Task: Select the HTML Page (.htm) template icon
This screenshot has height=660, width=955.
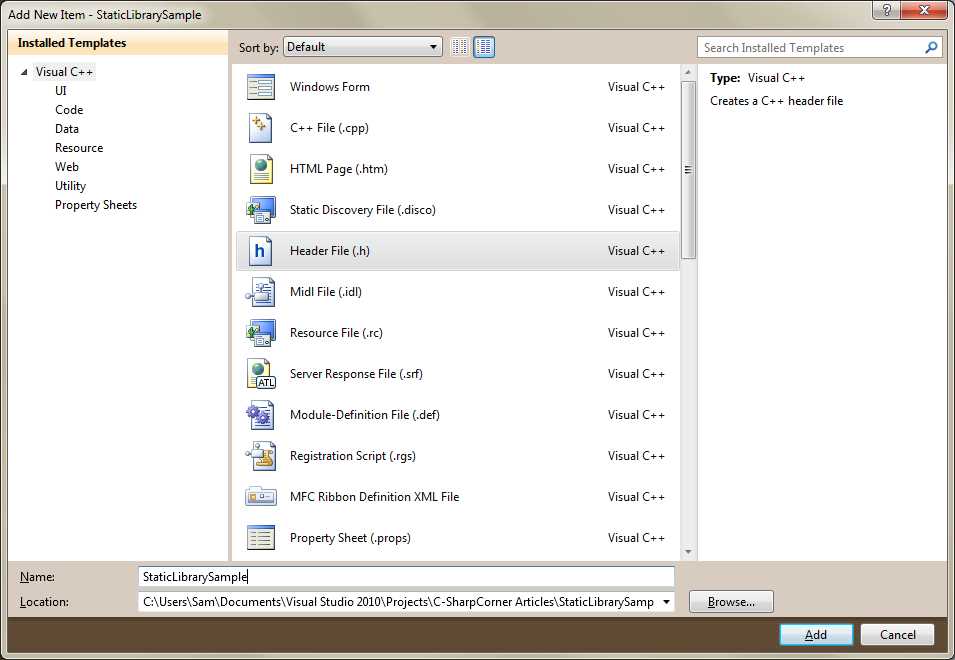Action: [x=260, y=168]
